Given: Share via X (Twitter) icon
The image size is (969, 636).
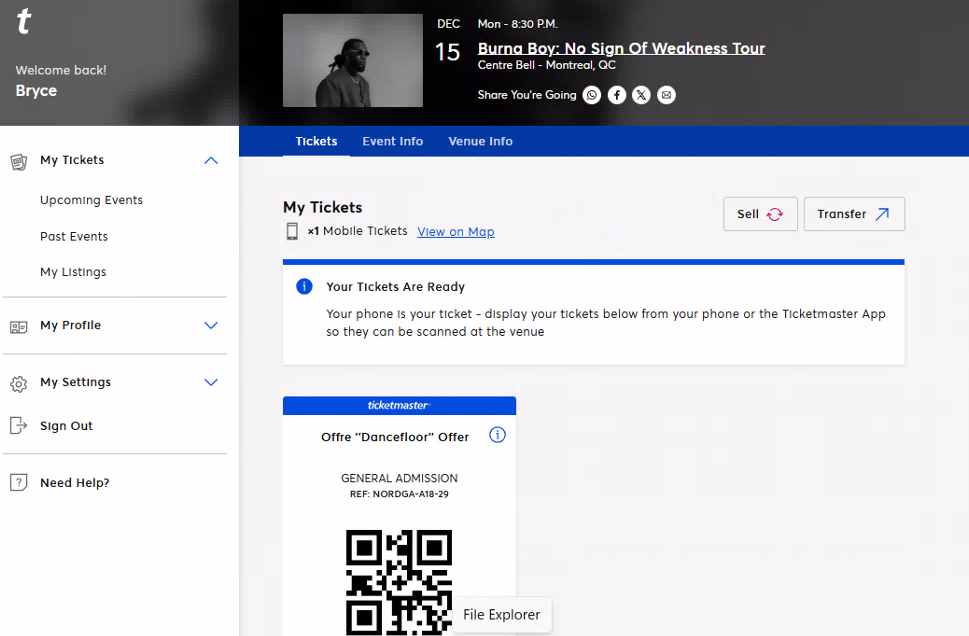Looking at the screenshot, I should tap(641, 95).
